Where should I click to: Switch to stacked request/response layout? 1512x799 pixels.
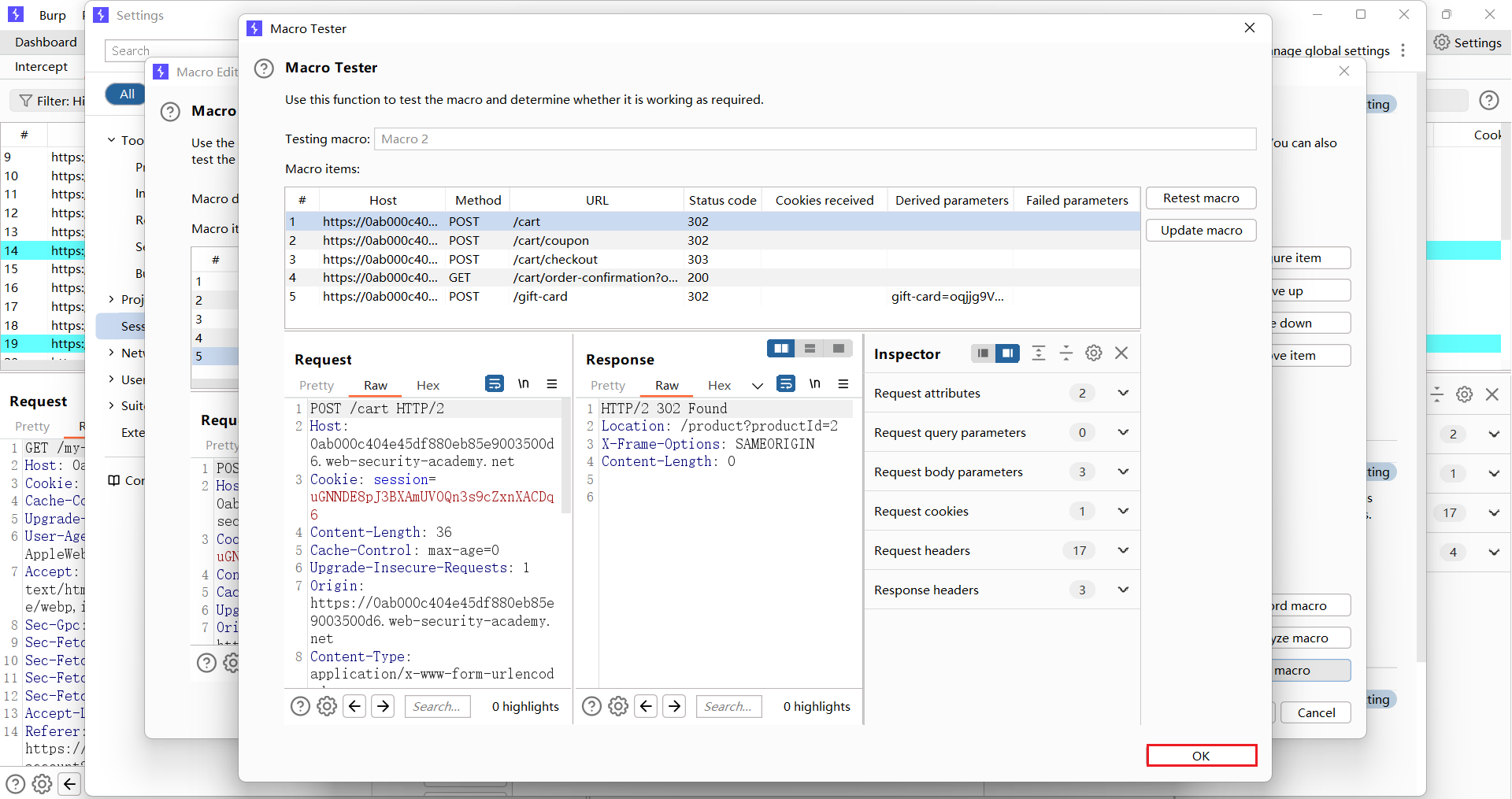(810, 348)
